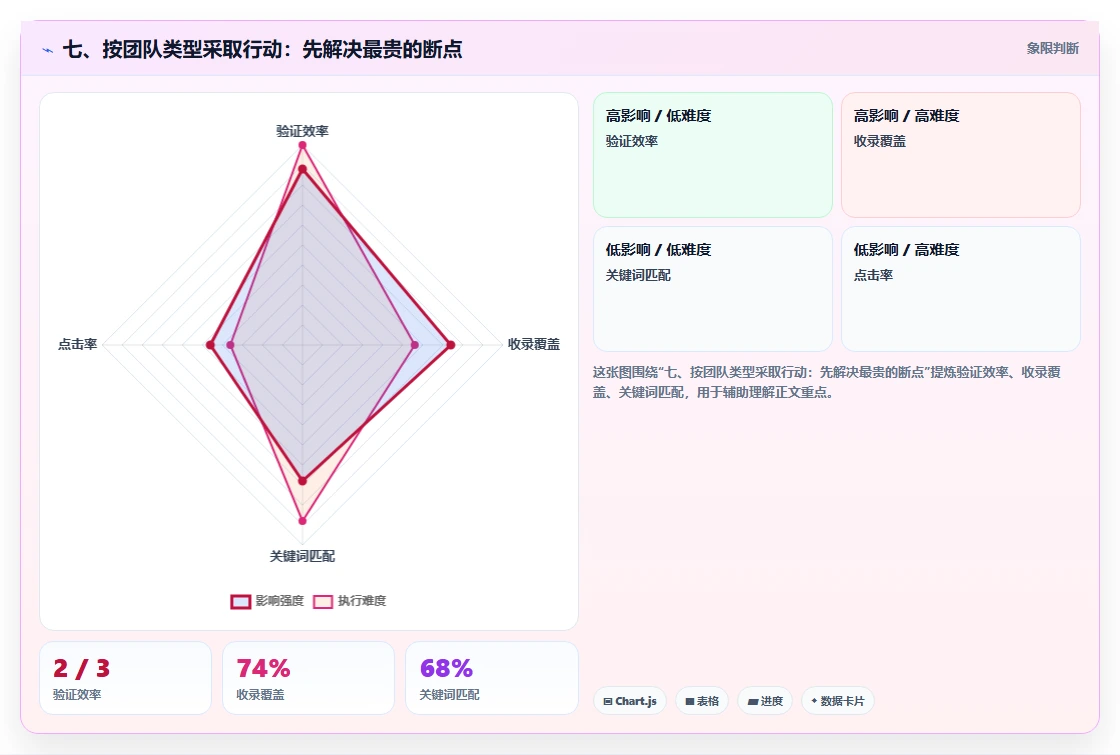Click 执行难度 data point at 收录覆盖 axis

tap(415, 345)
